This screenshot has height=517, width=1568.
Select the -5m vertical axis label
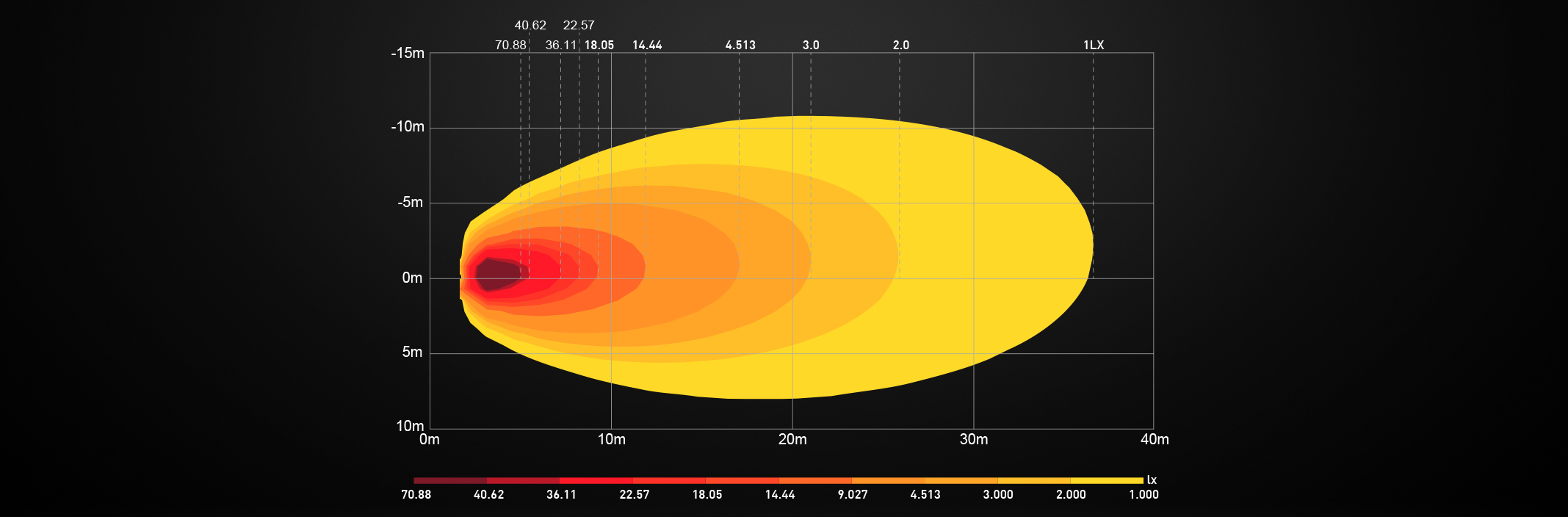pyautogui.click(x=410, y=202)
